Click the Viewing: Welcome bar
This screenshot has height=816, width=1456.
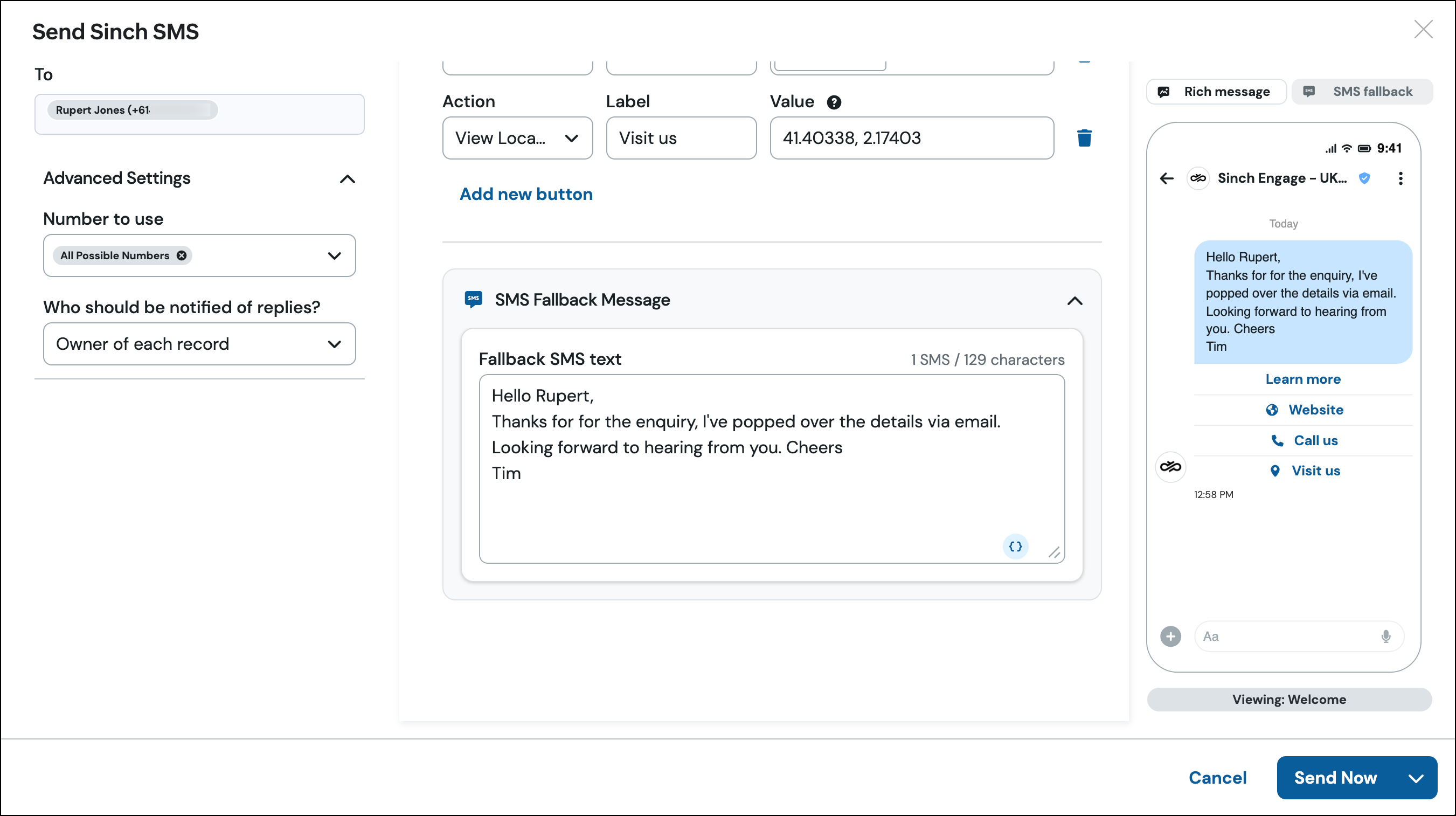click(x=1289, y=700)
